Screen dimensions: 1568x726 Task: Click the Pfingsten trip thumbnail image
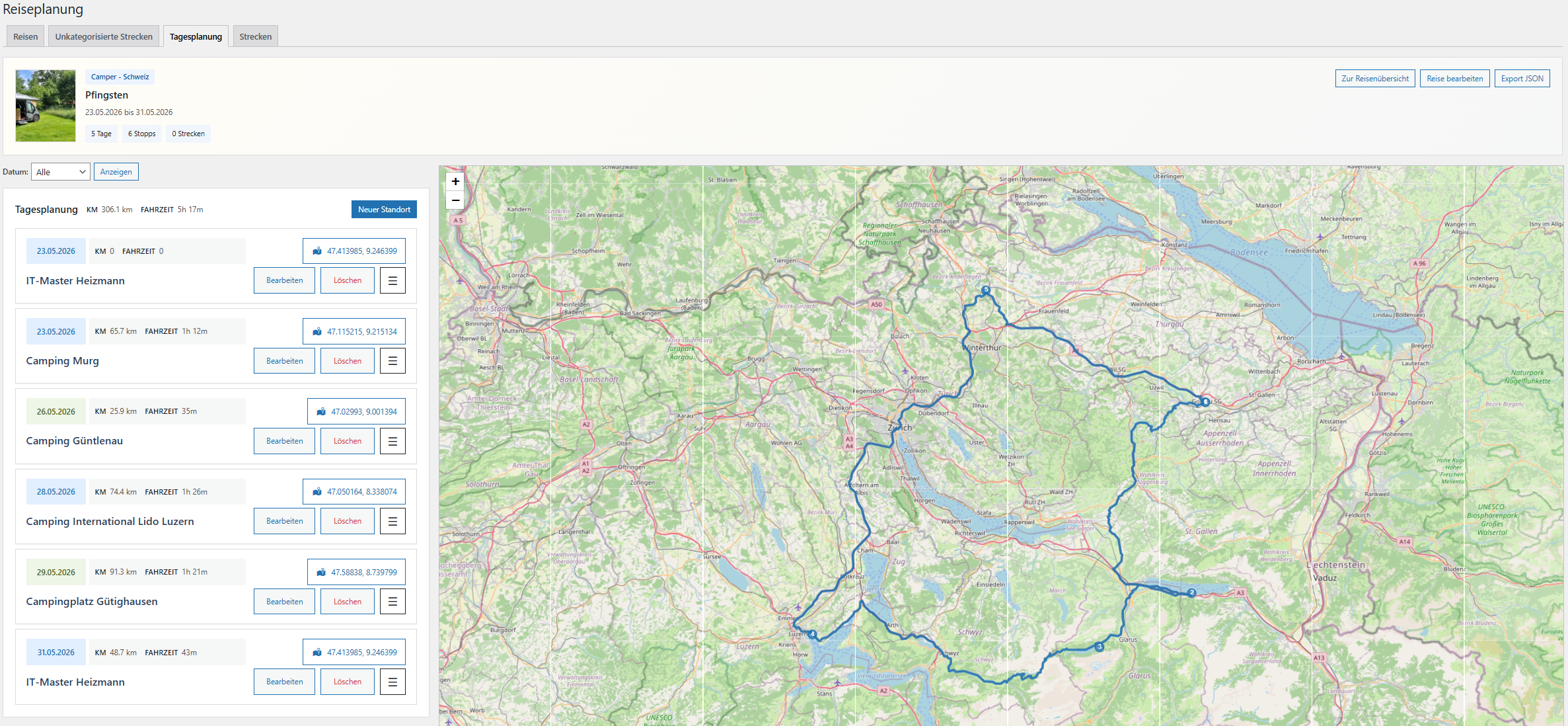coord(46,106)
